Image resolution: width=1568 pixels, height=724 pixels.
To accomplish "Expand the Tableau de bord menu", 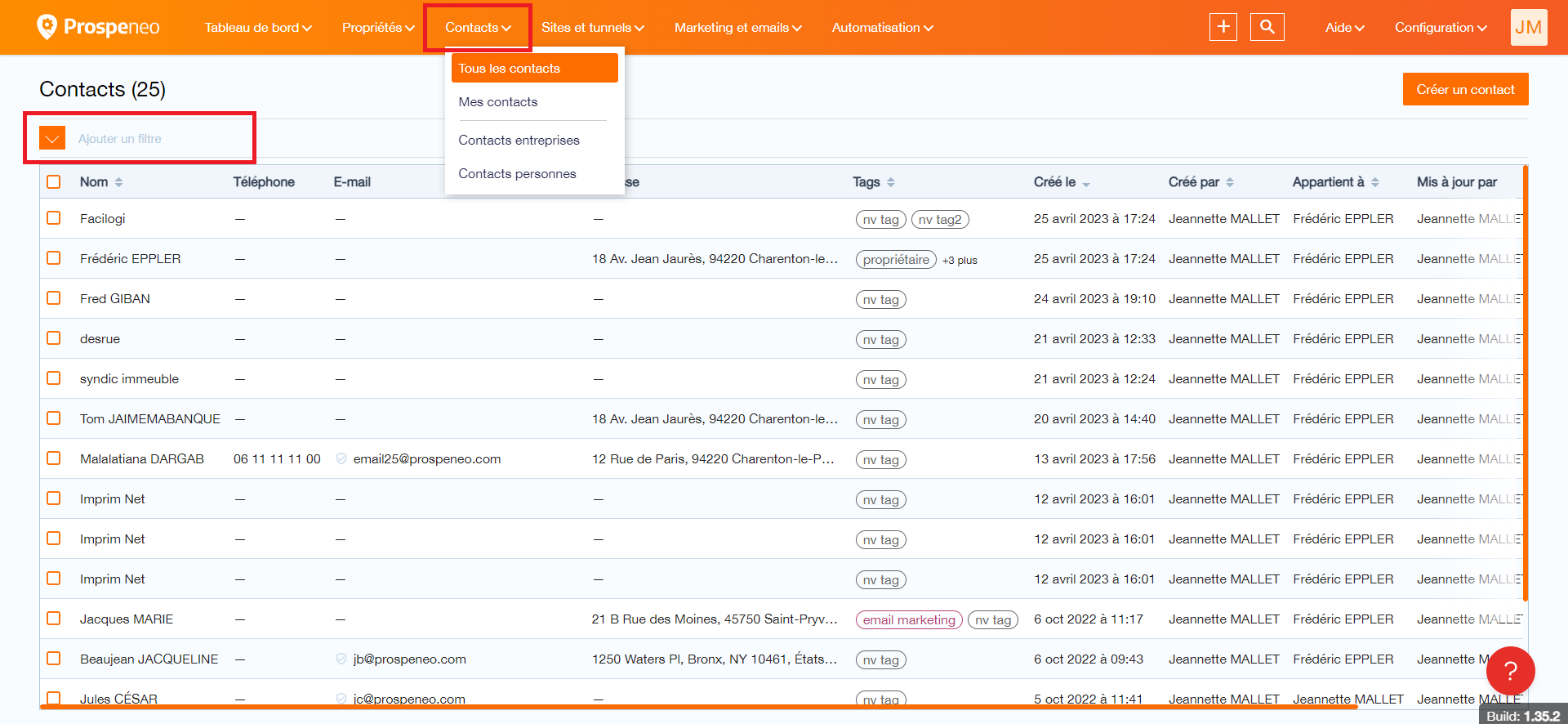I will point(258,27).
